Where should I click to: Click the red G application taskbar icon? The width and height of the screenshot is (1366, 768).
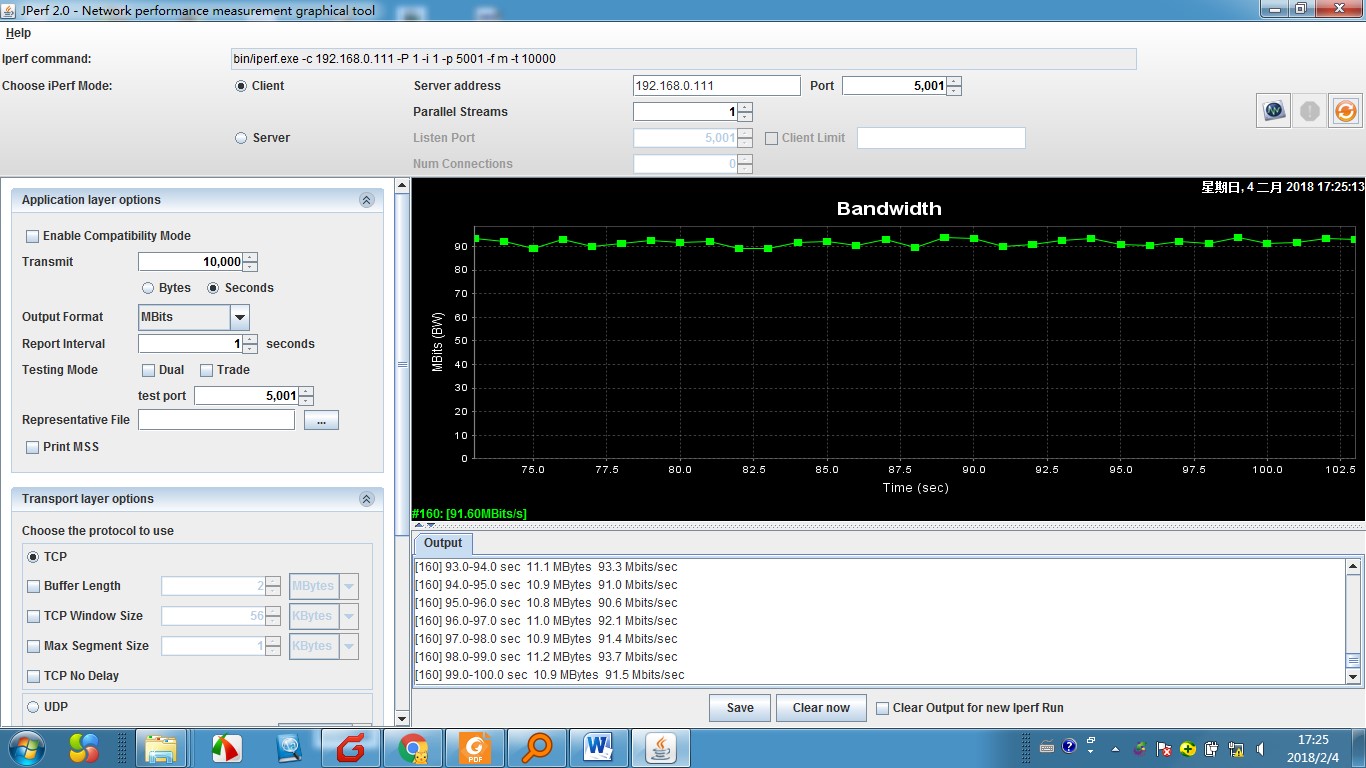pos(351,748)
